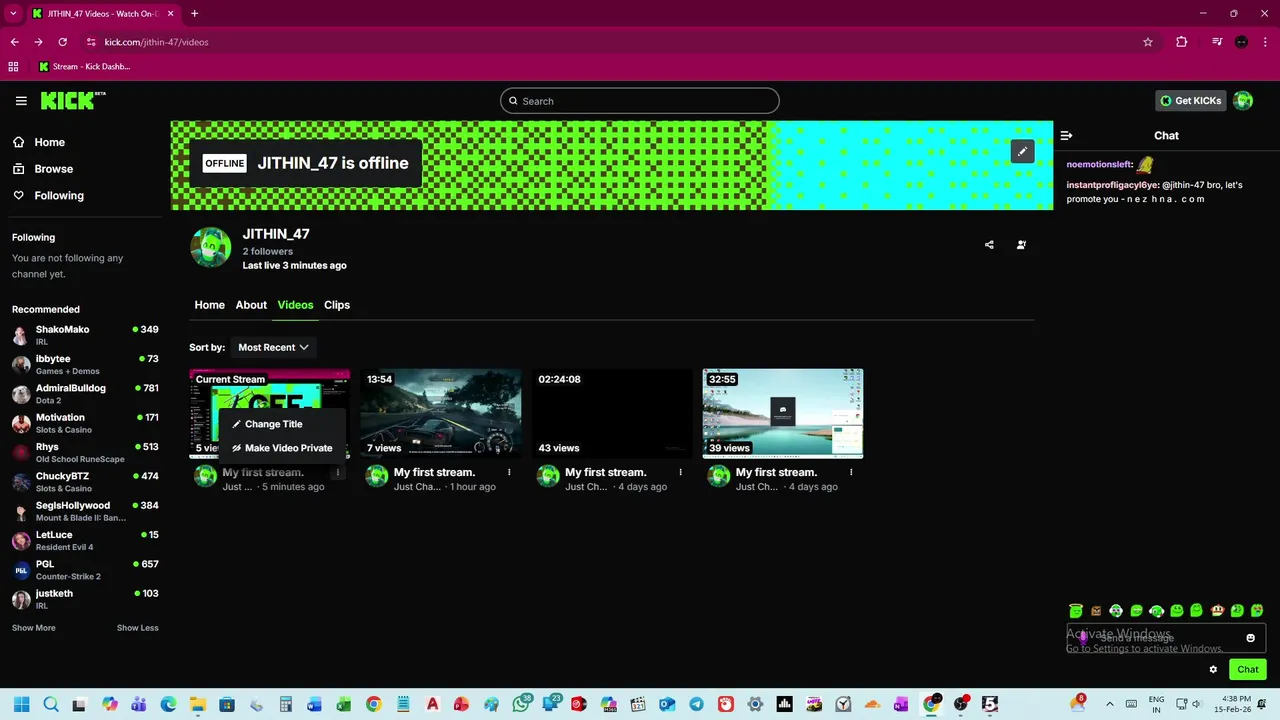Open emoji picker in chat input

1250,638
